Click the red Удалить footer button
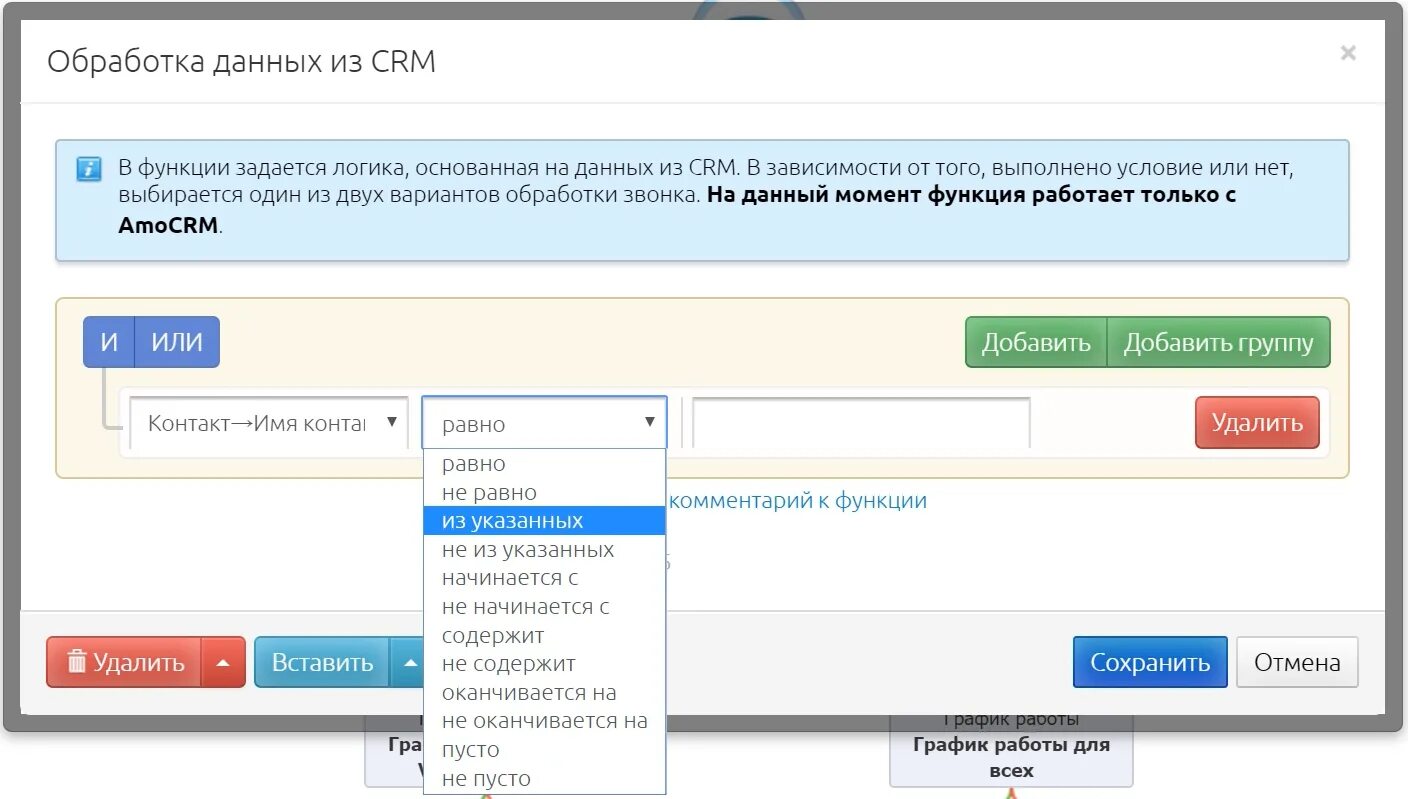Image resolution: width=1408 pixels, height=799 pixels. (125, 662)
